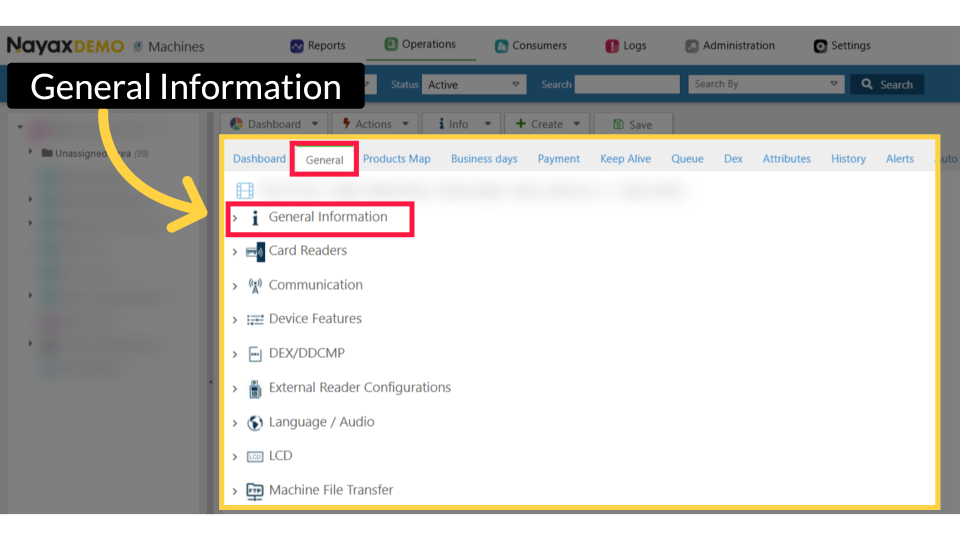Image resolution: width=960 pixels, height=540 pixels.
Task: Click the Save button label
Action: pyautogui.click(x=640, y=125)
